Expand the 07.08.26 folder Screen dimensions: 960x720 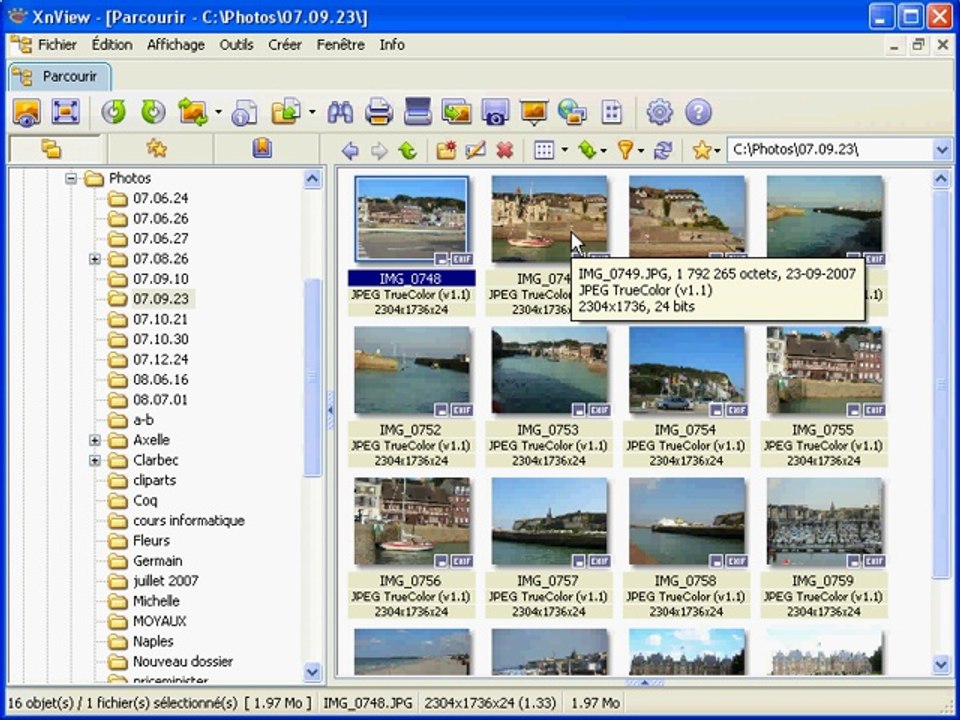(95, 259)
